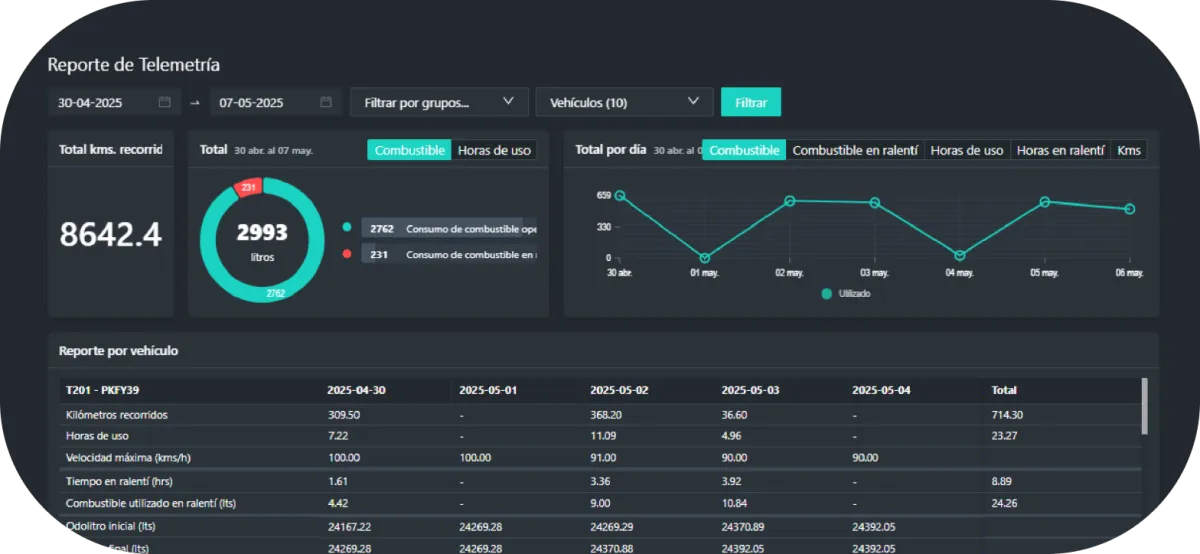1200x554 pixels.
Task: Click the table's vertical scrollbar
Action: (1144, 406)
